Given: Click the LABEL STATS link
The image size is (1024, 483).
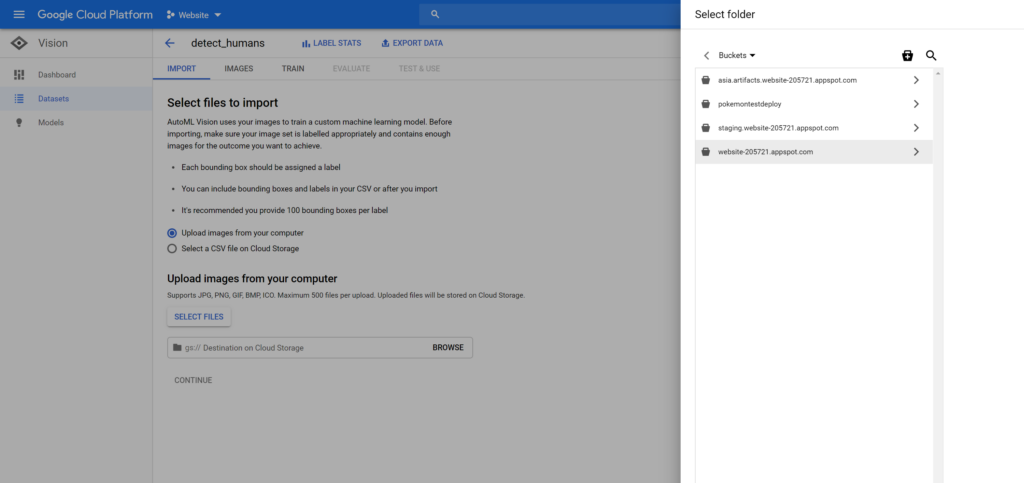Looking at the screenshot, I should pyautogui.click(x=331, y=43).
